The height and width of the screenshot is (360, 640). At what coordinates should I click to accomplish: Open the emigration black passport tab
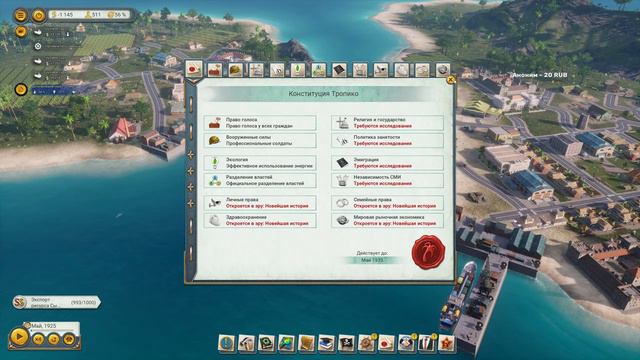tap(339, 70)
